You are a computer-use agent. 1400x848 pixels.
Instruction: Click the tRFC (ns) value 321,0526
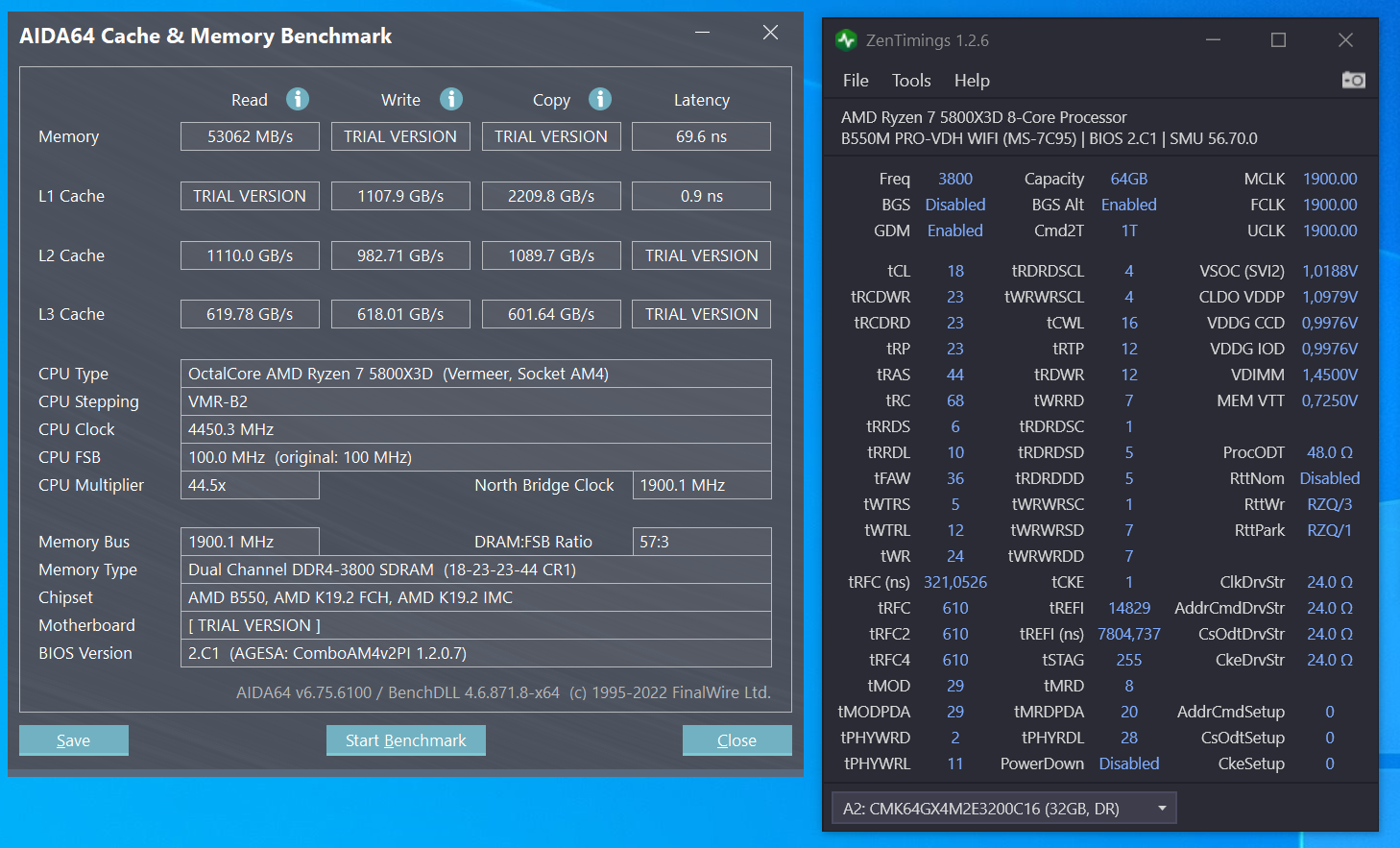point(955,582)
